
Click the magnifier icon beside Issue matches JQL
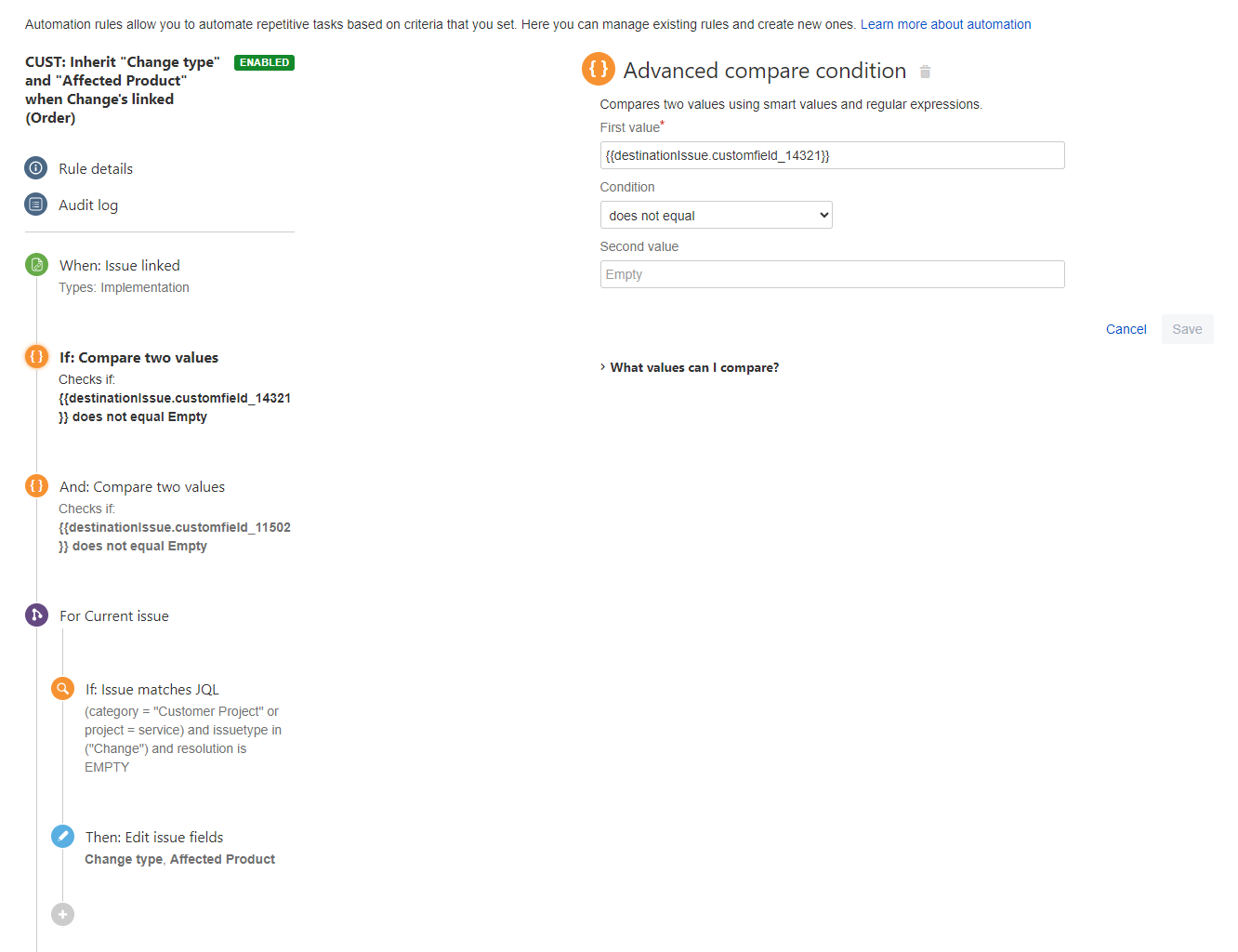click(x=62, y=688)
